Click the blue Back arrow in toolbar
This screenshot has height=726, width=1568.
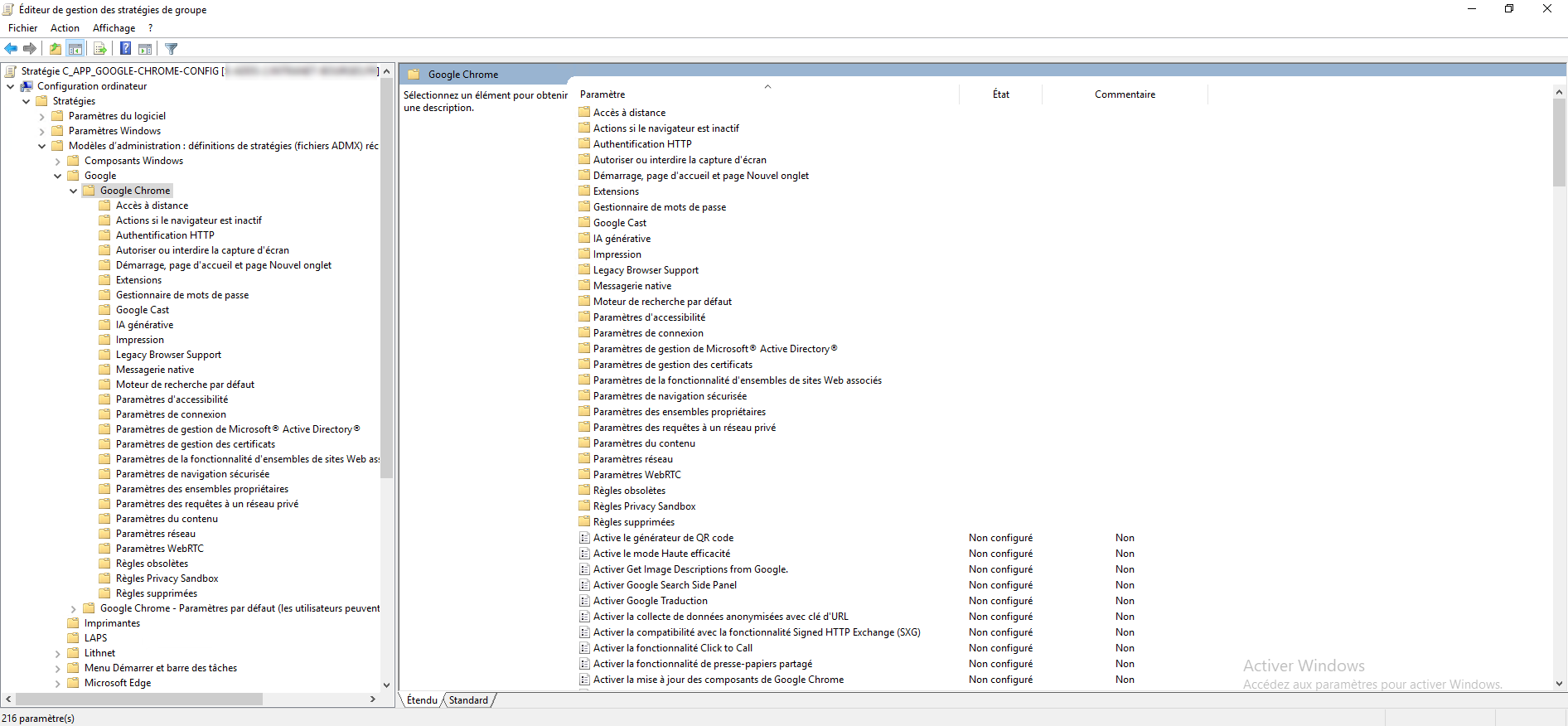tap(11, 49)
